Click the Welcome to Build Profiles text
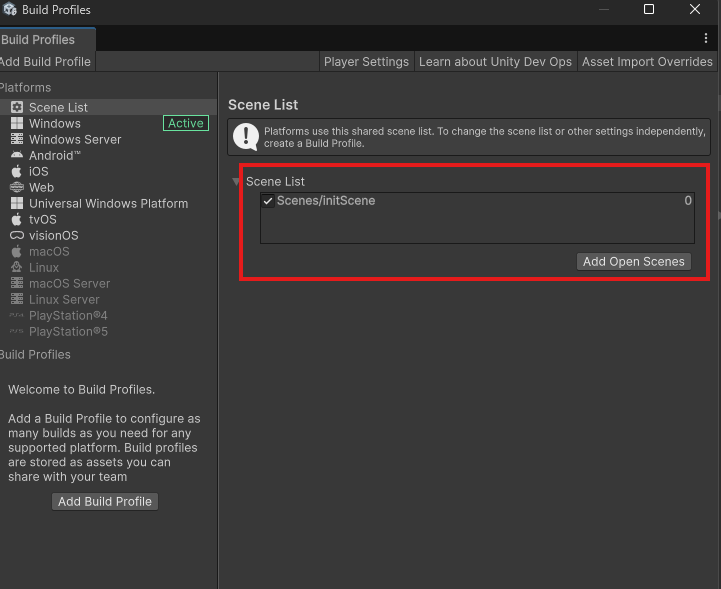The height and width of the screenshot is (589, 721). (x=81, y=389)
